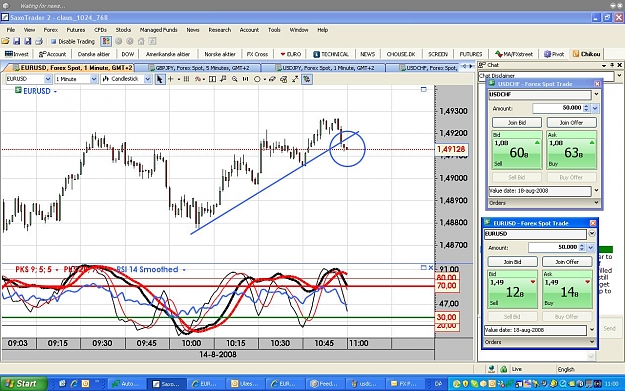Select the crosshair tool in chart toolbar
The height and width of the screenshot is (391, 625).
[171, 79]
